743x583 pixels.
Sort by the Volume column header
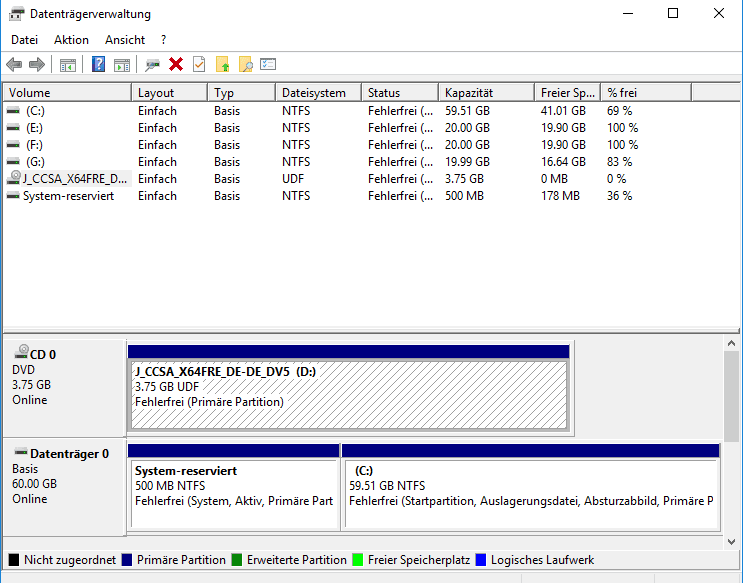[67, 93]
